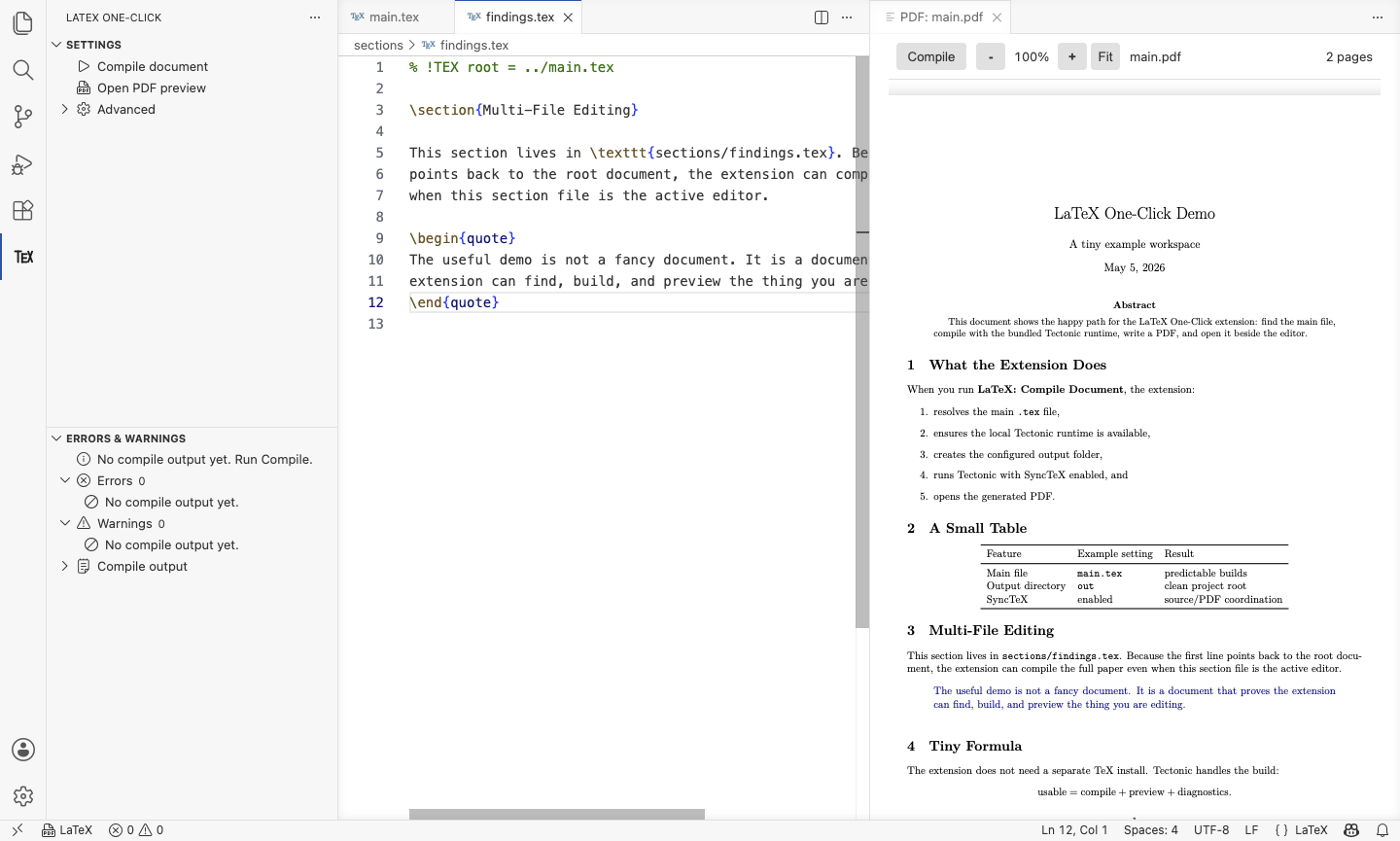Click line 3 \section{Multi-File Editing}
This screenshot has width=1400, height=841.
pos(524,110)
